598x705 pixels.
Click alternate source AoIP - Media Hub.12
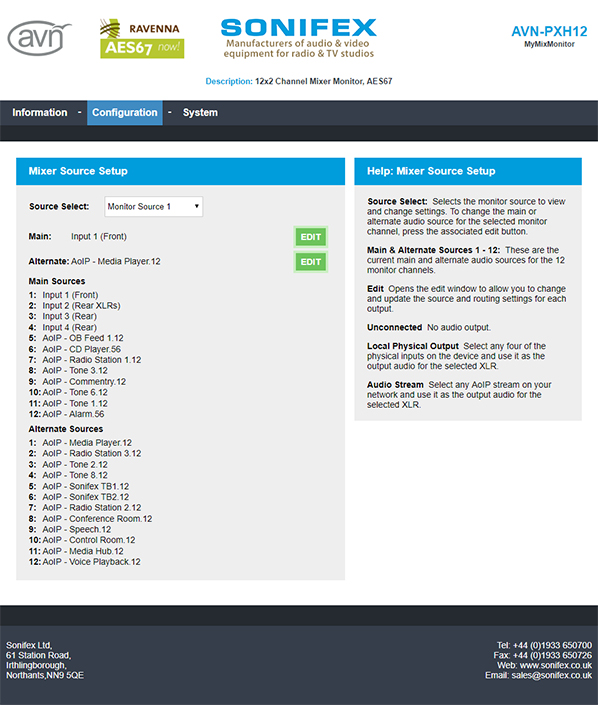coord(83,551)
